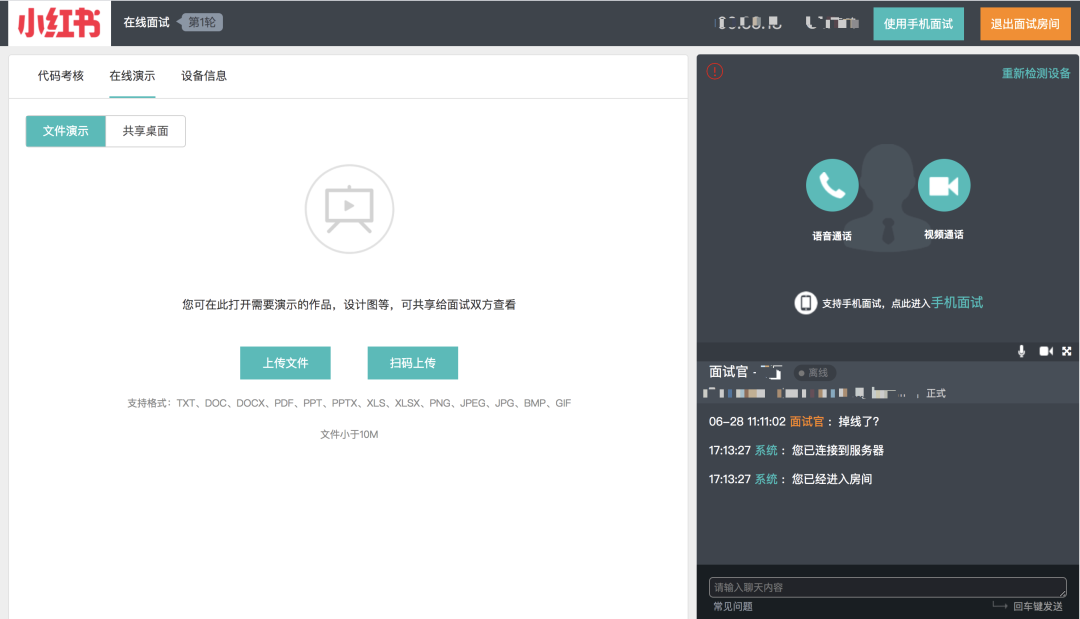The image size is (1080, 619).
Task: Click 重新检测设备 link
Action: (1036, 74)
